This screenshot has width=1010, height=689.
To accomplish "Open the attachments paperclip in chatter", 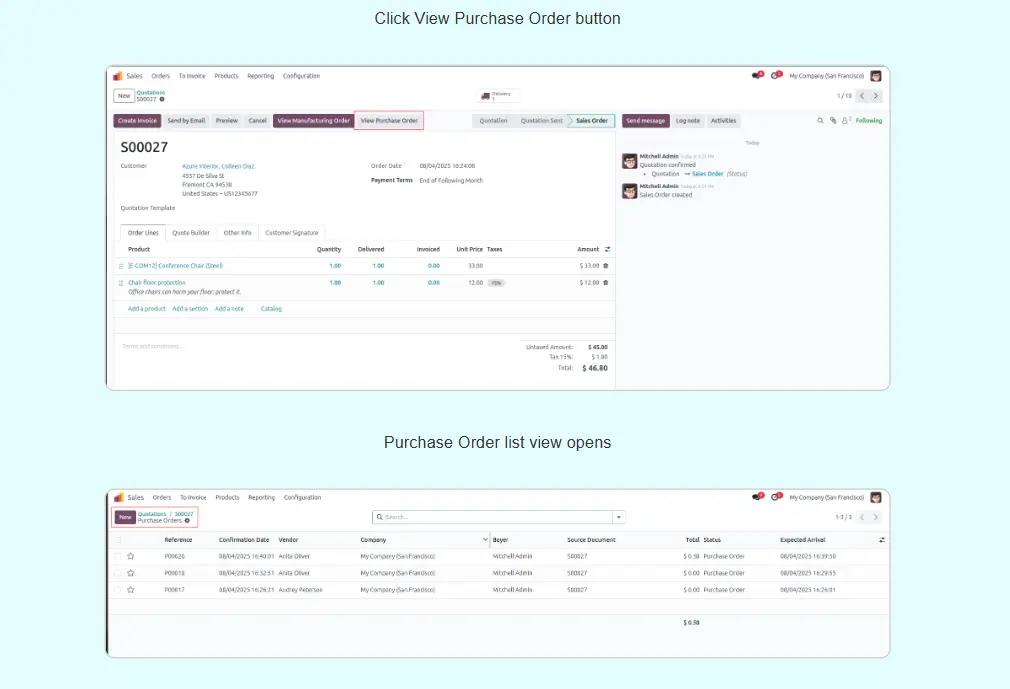I will pyautogui.click(x=833, y=121).
